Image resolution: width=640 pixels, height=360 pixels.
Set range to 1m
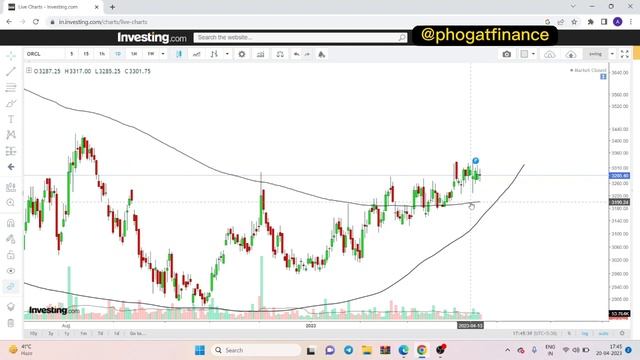tap(83, 333)
